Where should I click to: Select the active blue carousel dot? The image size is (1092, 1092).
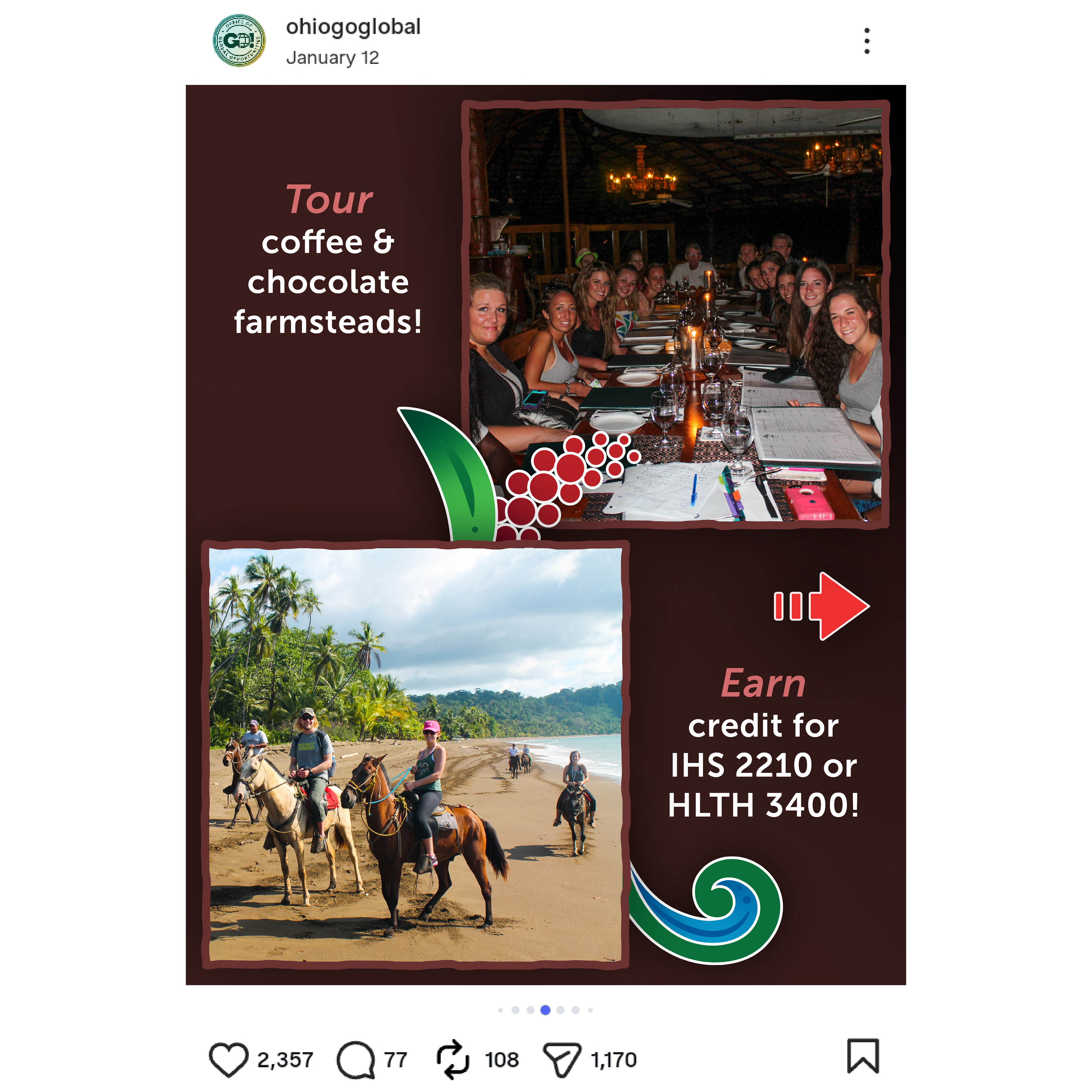[x=545, y=1010]
